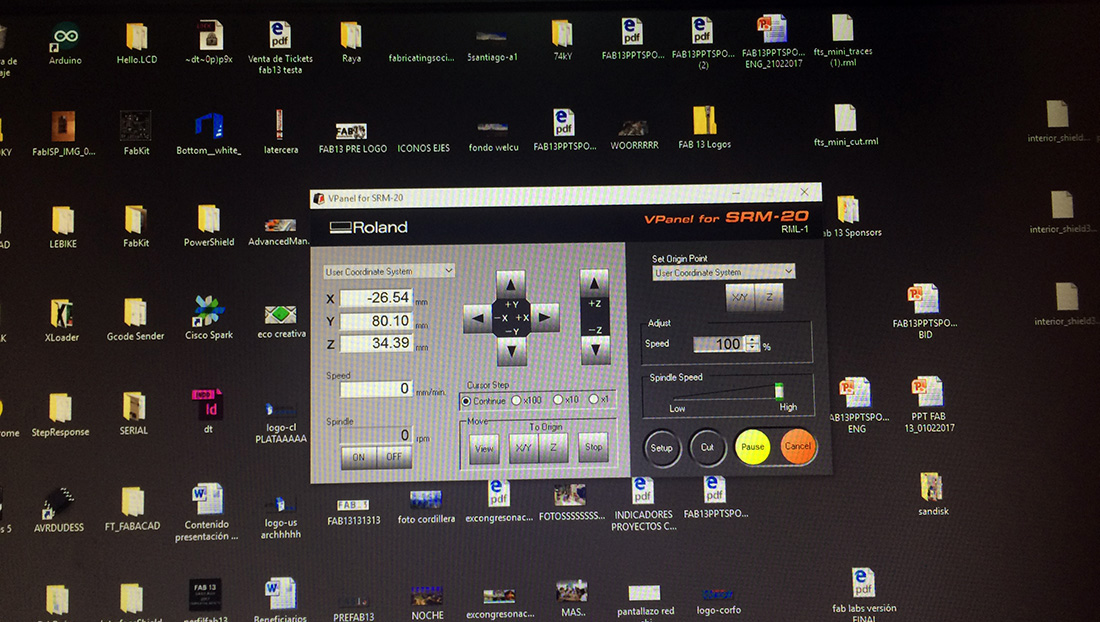Select the StepResponse folder icon
This screenshot has height=622, width=1100.
tap(60, 415)
